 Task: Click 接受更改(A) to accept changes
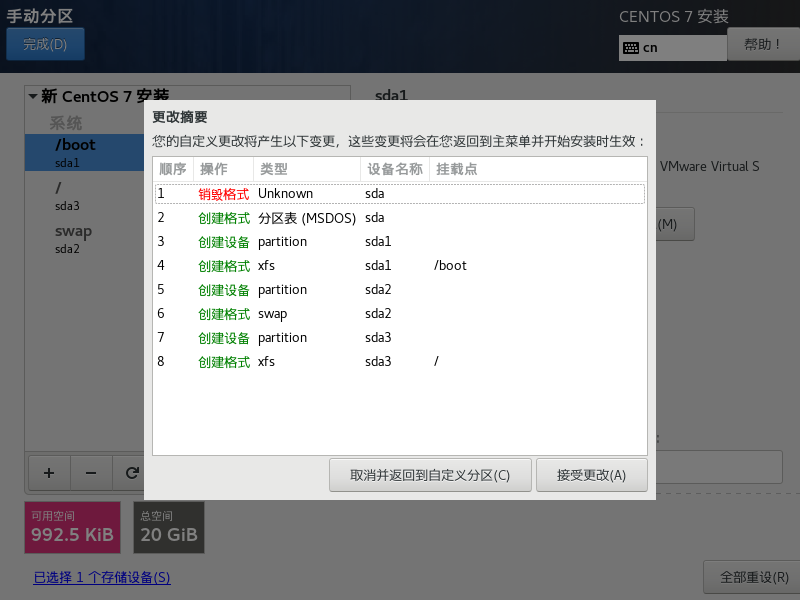click(x=591, y=475)
